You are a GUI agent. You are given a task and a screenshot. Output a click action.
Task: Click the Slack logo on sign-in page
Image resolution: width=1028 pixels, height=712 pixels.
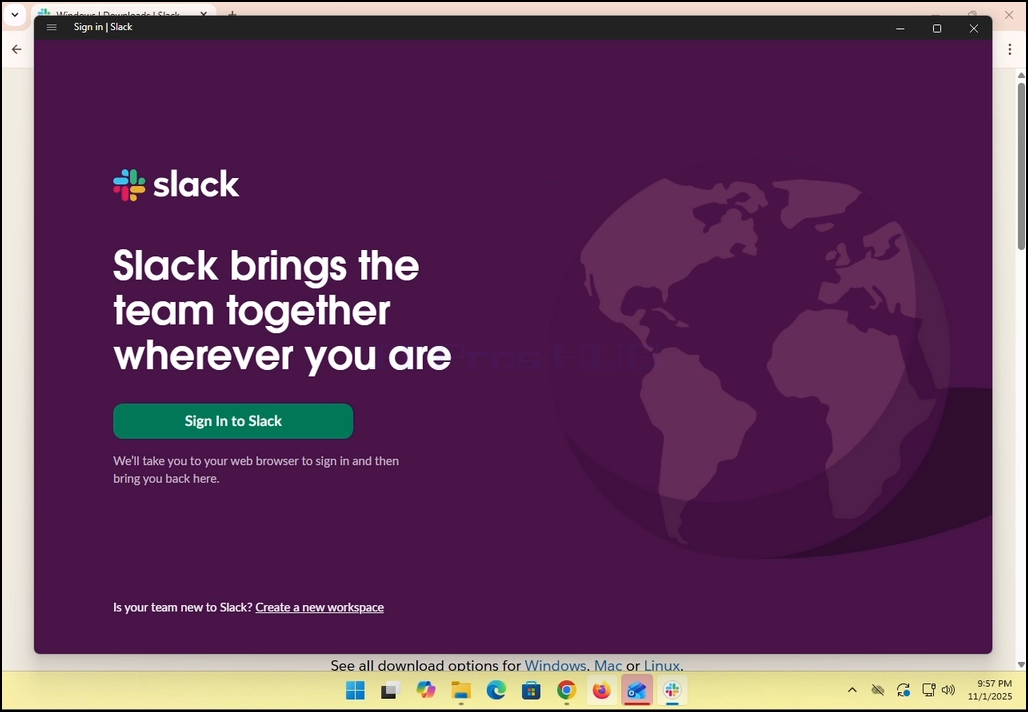tap(176, 185)
